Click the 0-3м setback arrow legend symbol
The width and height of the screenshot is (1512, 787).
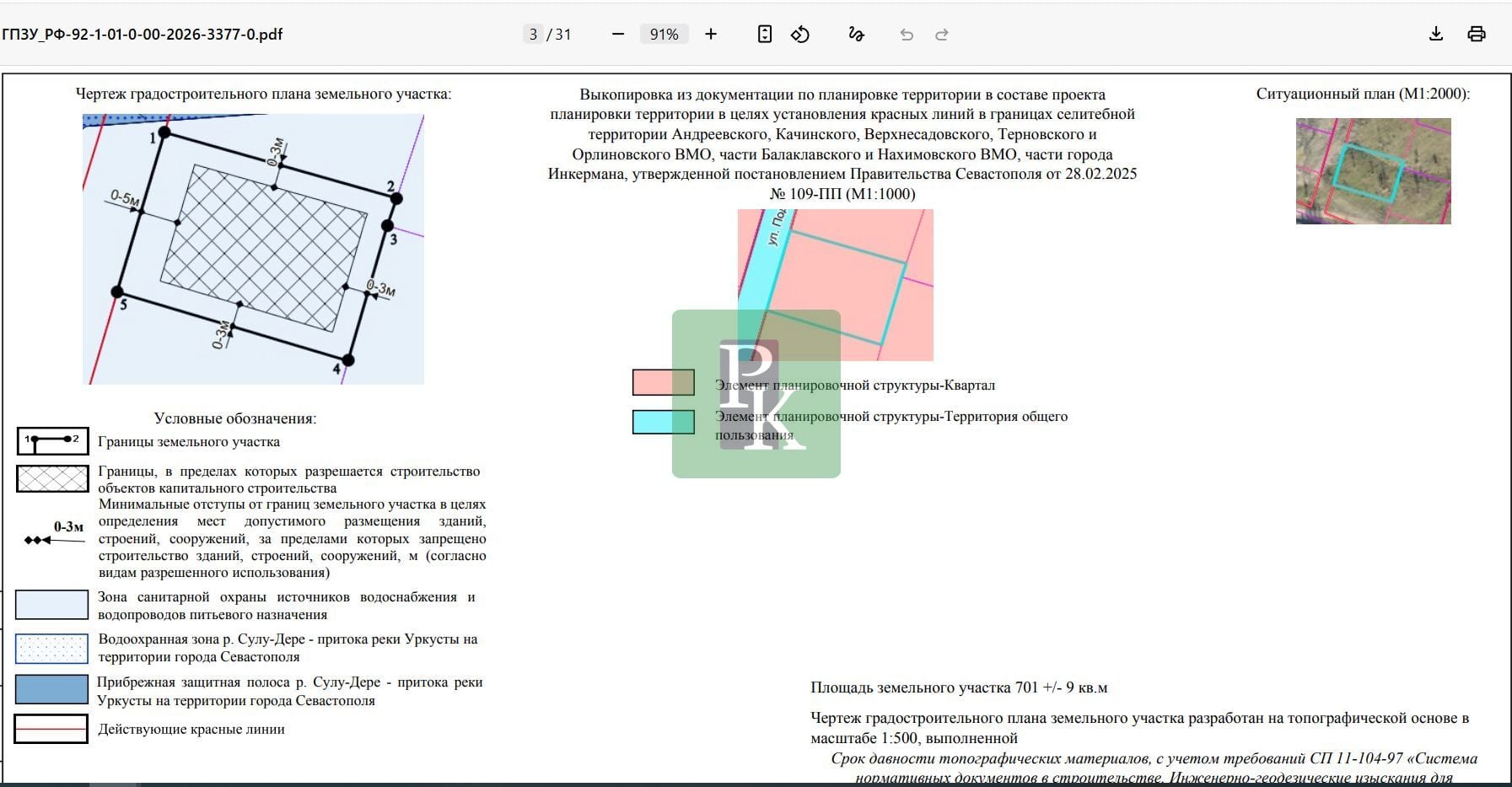(55, 534)
